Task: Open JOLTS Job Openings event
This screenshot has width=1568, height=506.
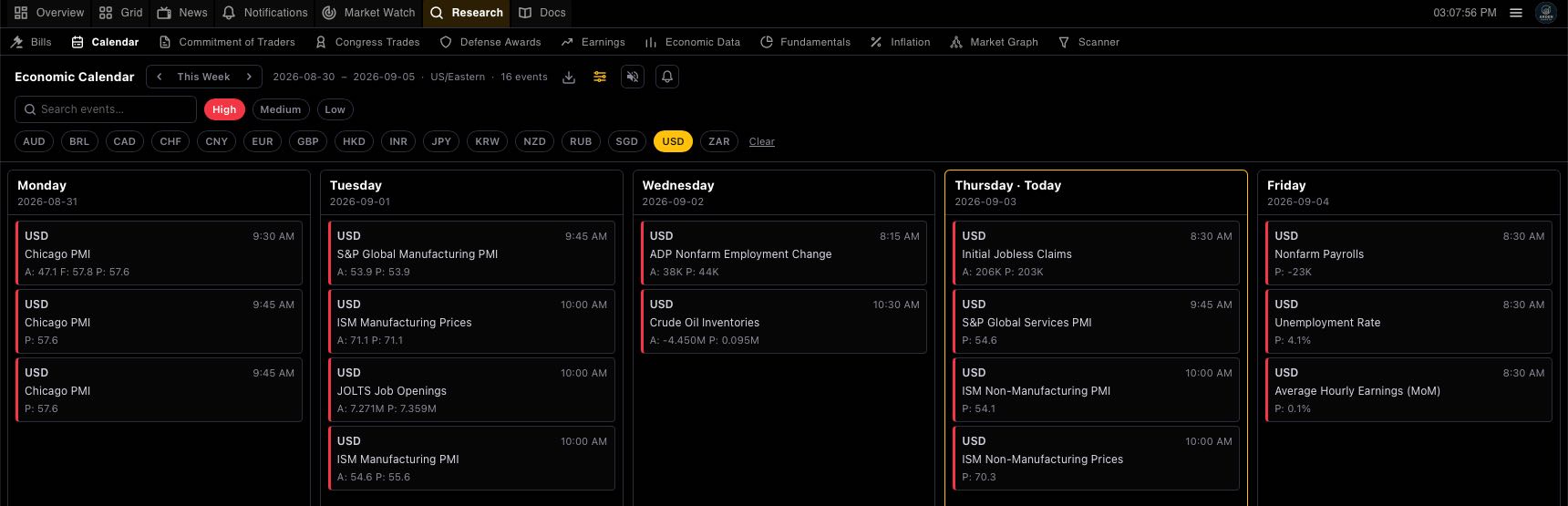Action: tap(471, 390)
